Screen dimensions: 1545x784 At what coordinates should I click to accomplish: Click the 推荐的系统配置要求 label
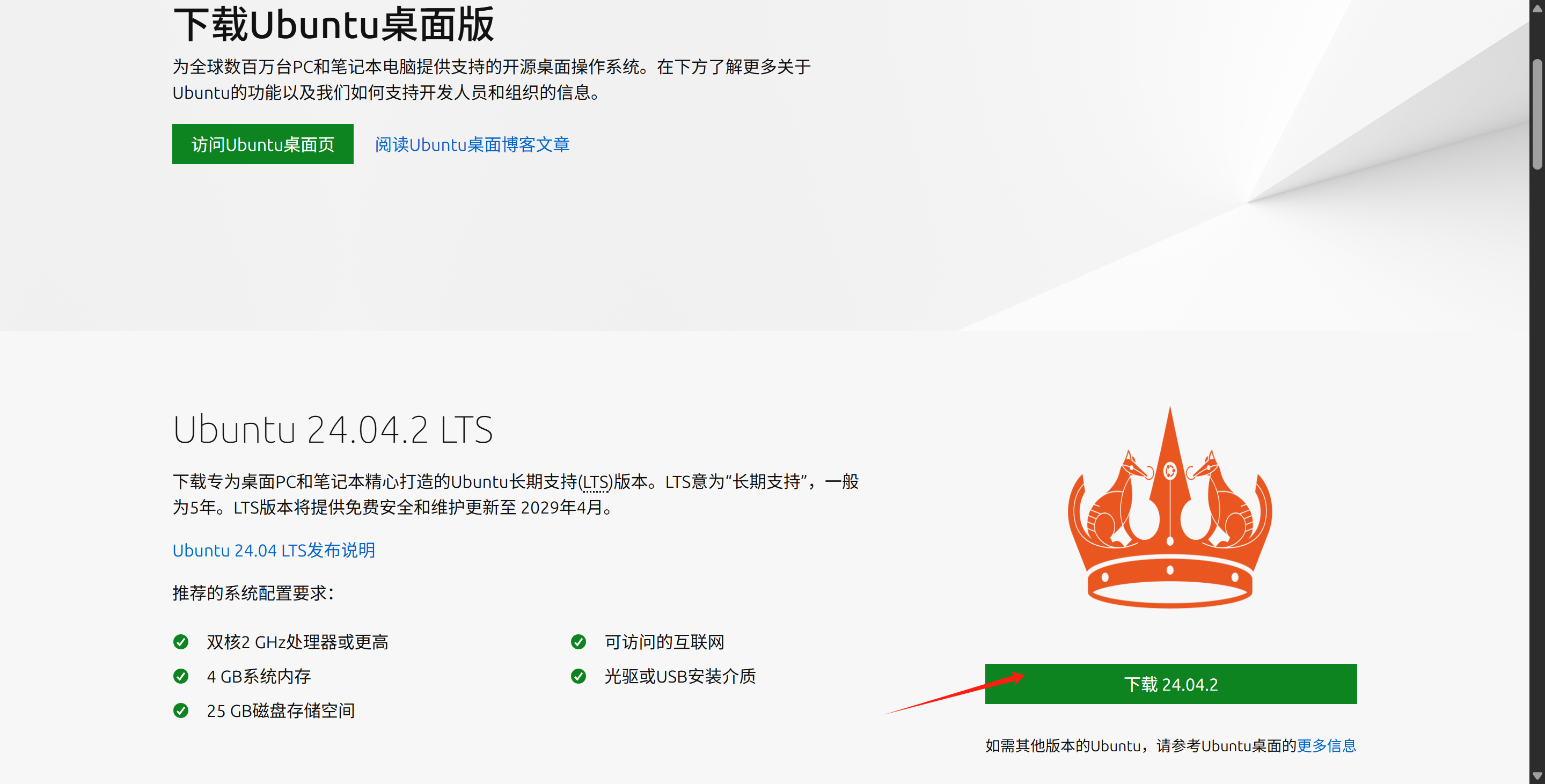coord(253,594)
